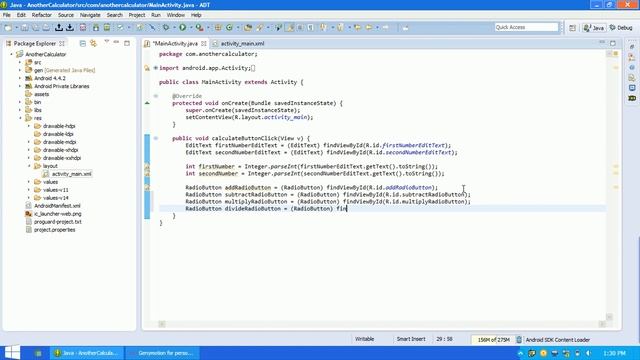
Task: Click the New Java Package icon
Action: pyautogui.click(x=218, y=27)
